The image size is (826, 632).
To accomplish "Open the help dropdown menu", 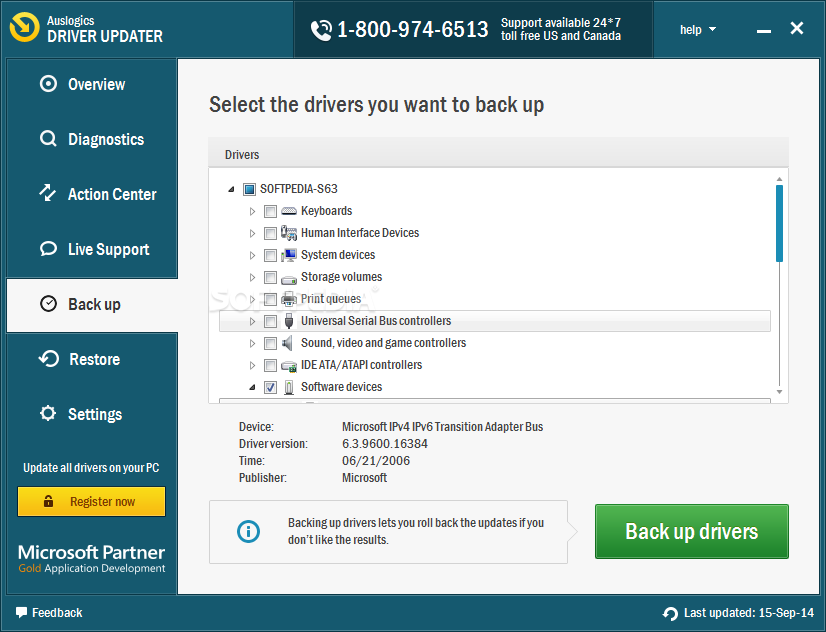I will 697,29.
